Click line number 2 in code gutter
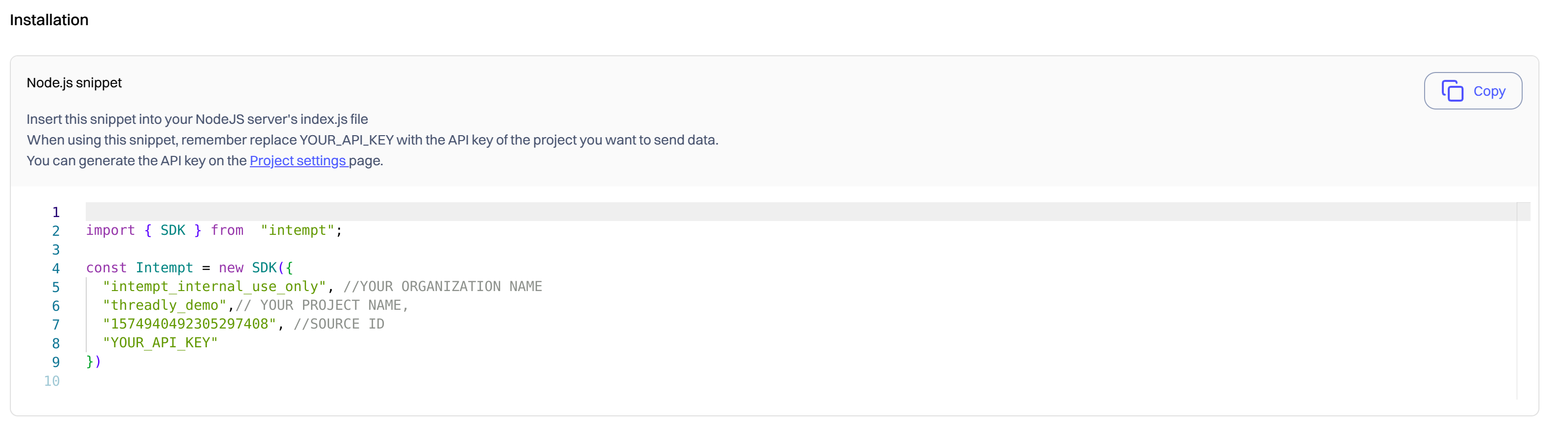Screen dimensions: 1568x442 click(x=55, y=231)
